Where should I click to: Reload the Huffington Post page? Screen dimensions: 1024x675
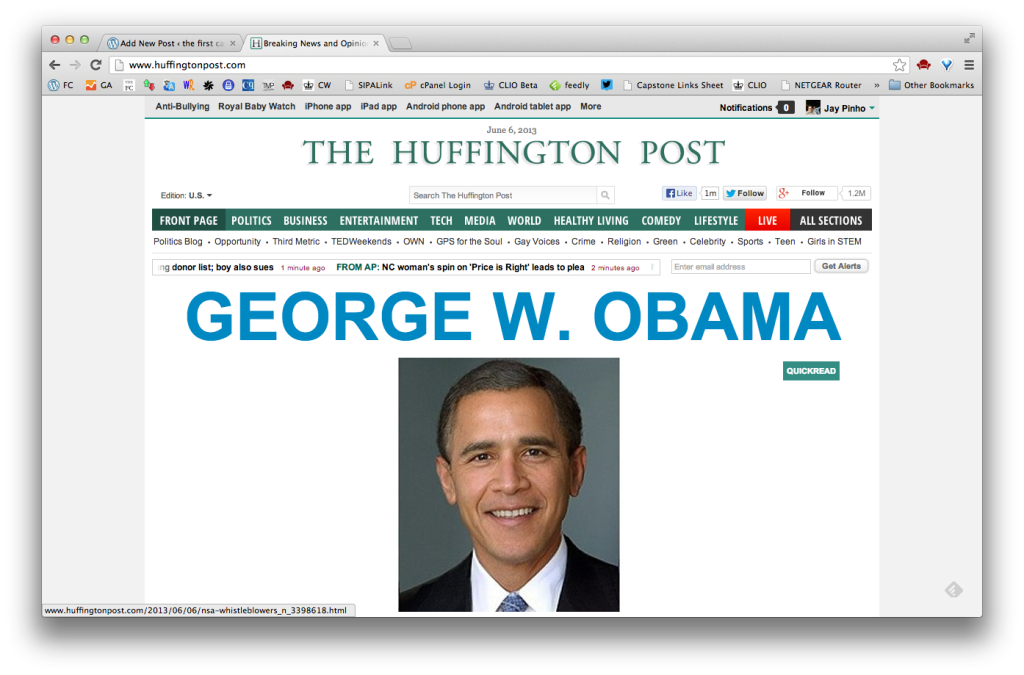click(x=95, y=65)
